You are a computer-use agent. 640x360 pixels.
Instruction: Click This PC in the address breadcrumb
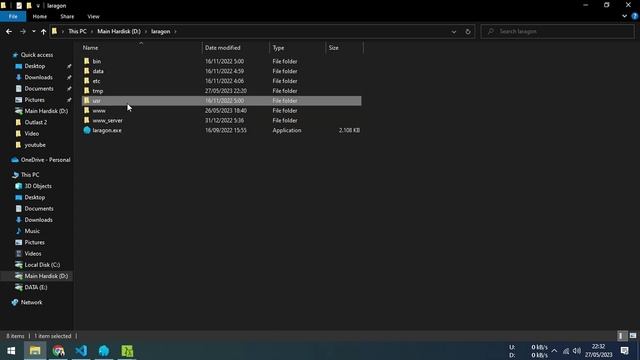click(78, 31)
